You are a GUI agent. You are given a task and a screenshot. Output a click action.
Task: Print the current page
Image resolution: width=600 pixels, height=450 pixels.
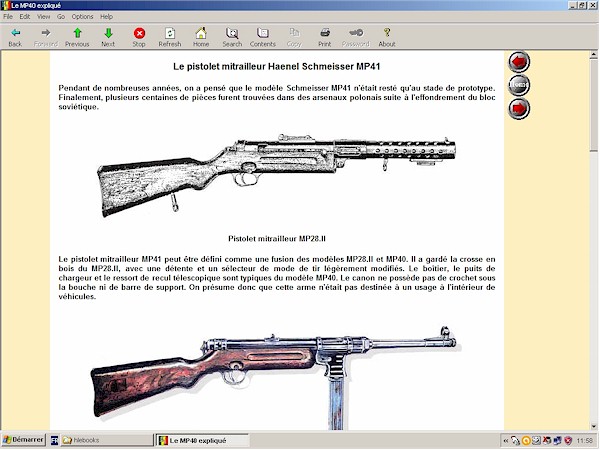click(324, 37)
